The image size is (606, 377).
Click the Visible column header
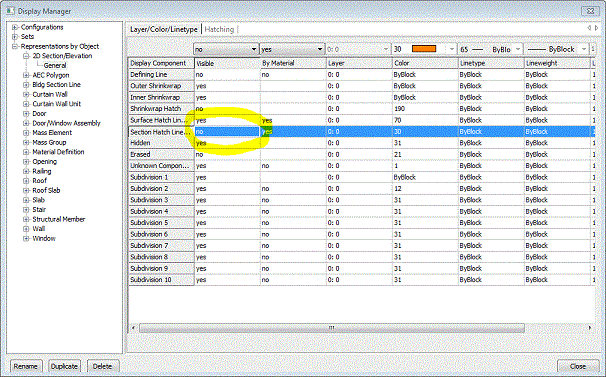(x=227, y=63)
